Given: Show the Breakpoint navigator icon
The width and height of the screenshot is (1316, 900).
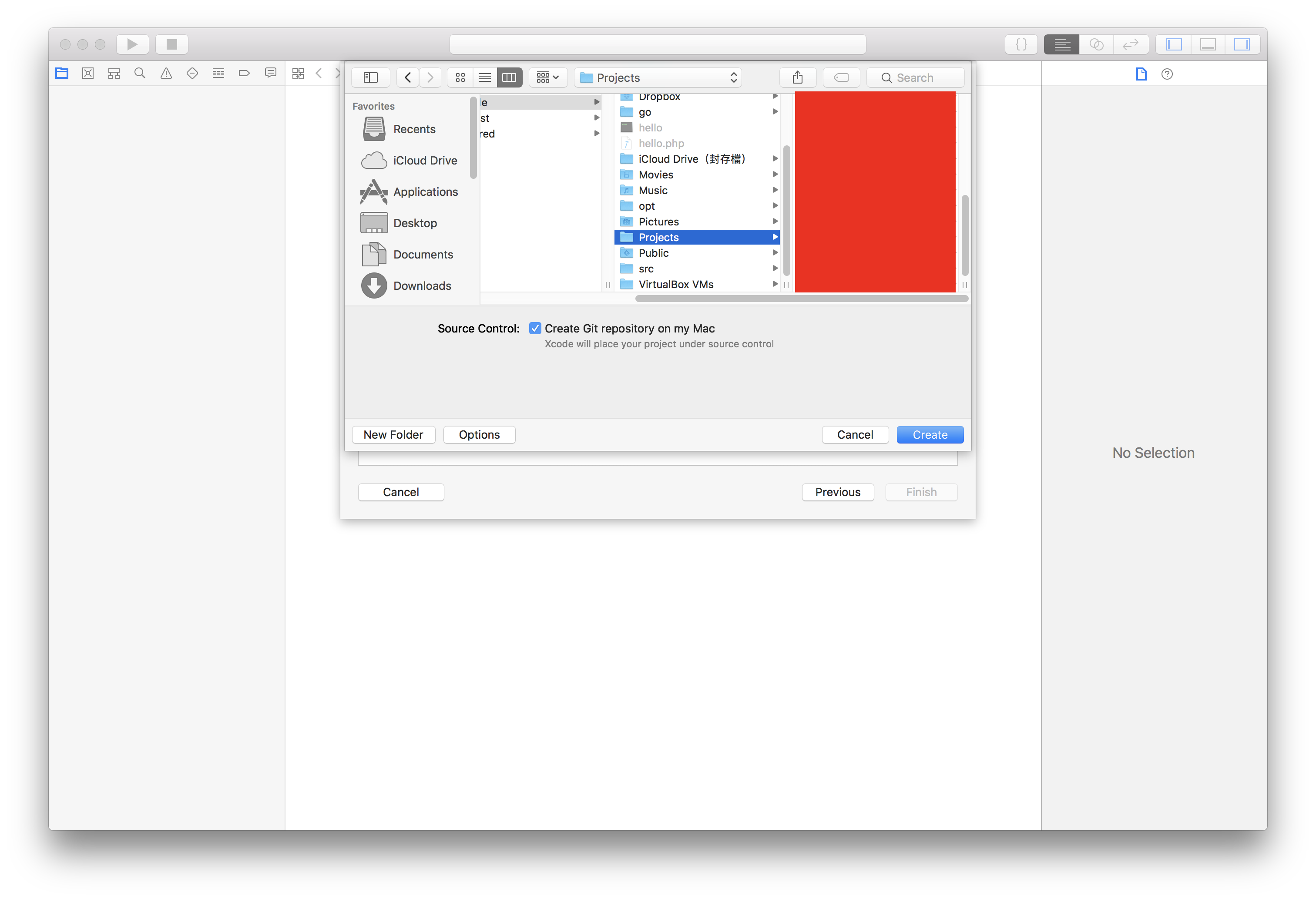Looking at the screenshot, I should coord(244,73).
